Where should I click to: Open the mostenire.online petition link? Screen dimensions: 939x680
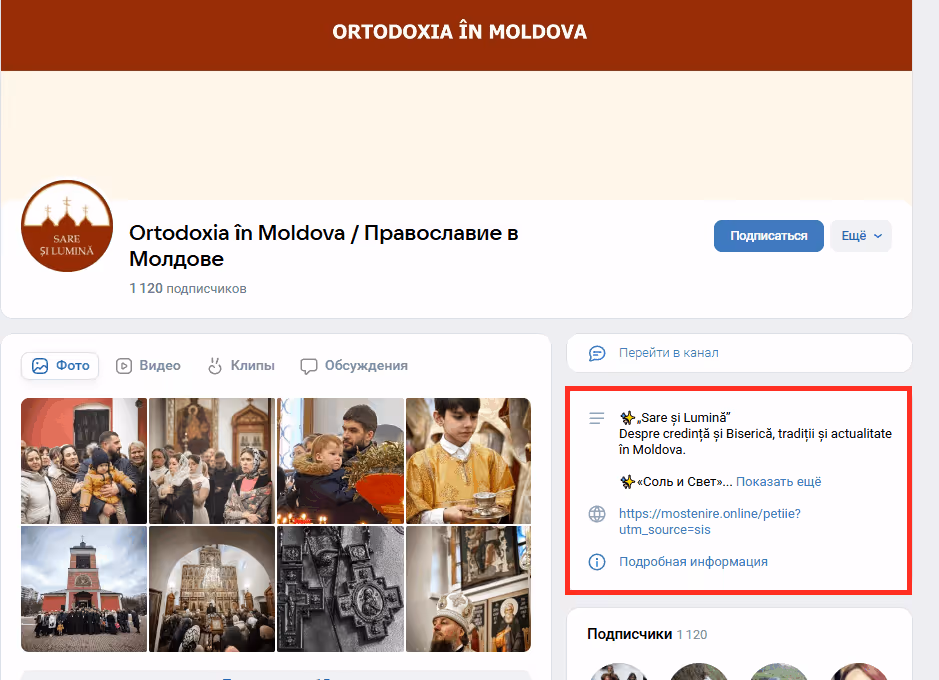[x=710, y=521]
